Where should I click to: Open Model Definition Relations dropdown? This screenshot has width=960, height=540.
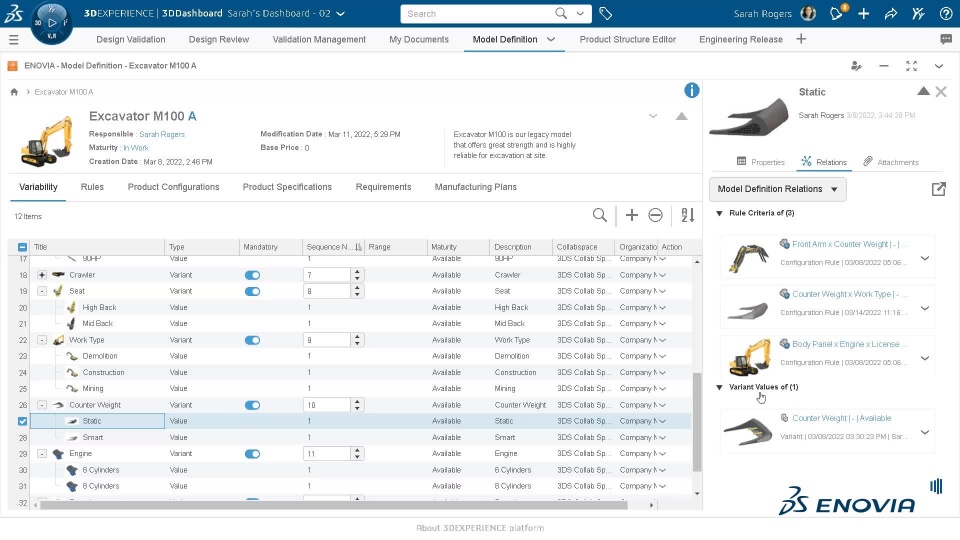click(x=778, y=189)
